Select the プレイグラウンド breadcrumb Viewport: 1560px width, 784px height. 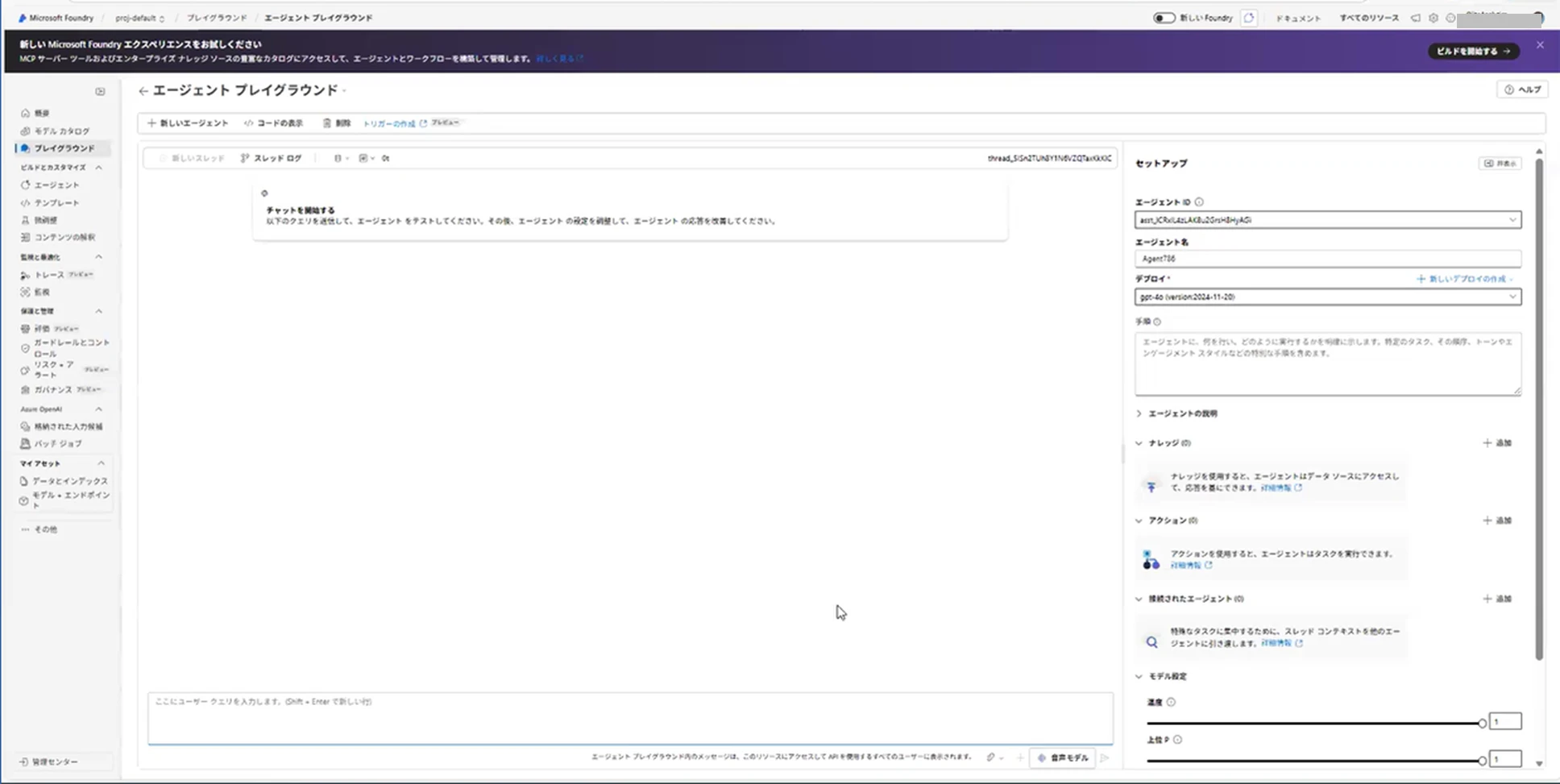click(x=217, y=18)
